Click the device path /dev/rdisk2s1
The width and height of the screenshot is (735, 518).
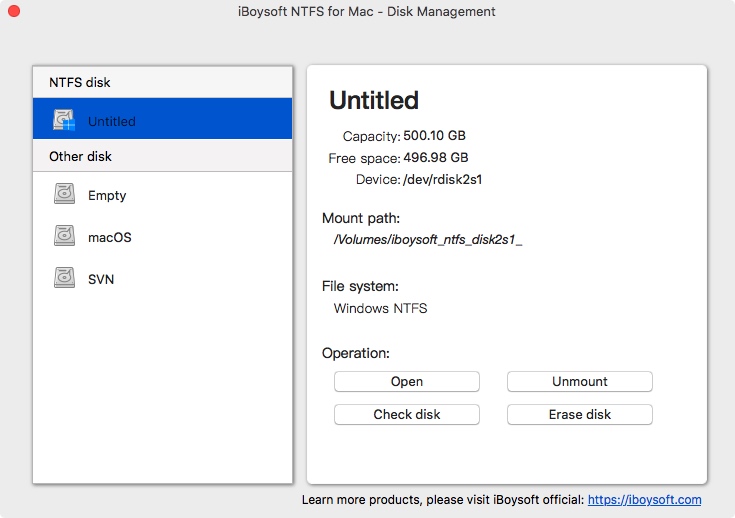tap(442, 180)
